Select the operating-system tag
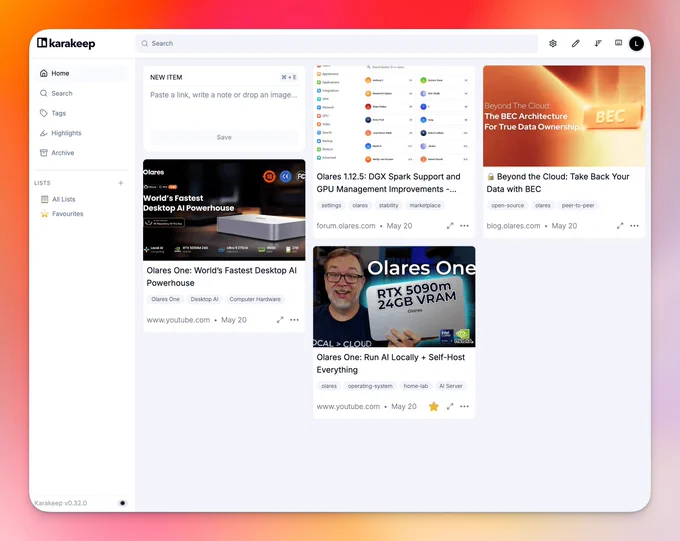The height and width of the screenshot is (541, 680). click(x=370, y=386)
